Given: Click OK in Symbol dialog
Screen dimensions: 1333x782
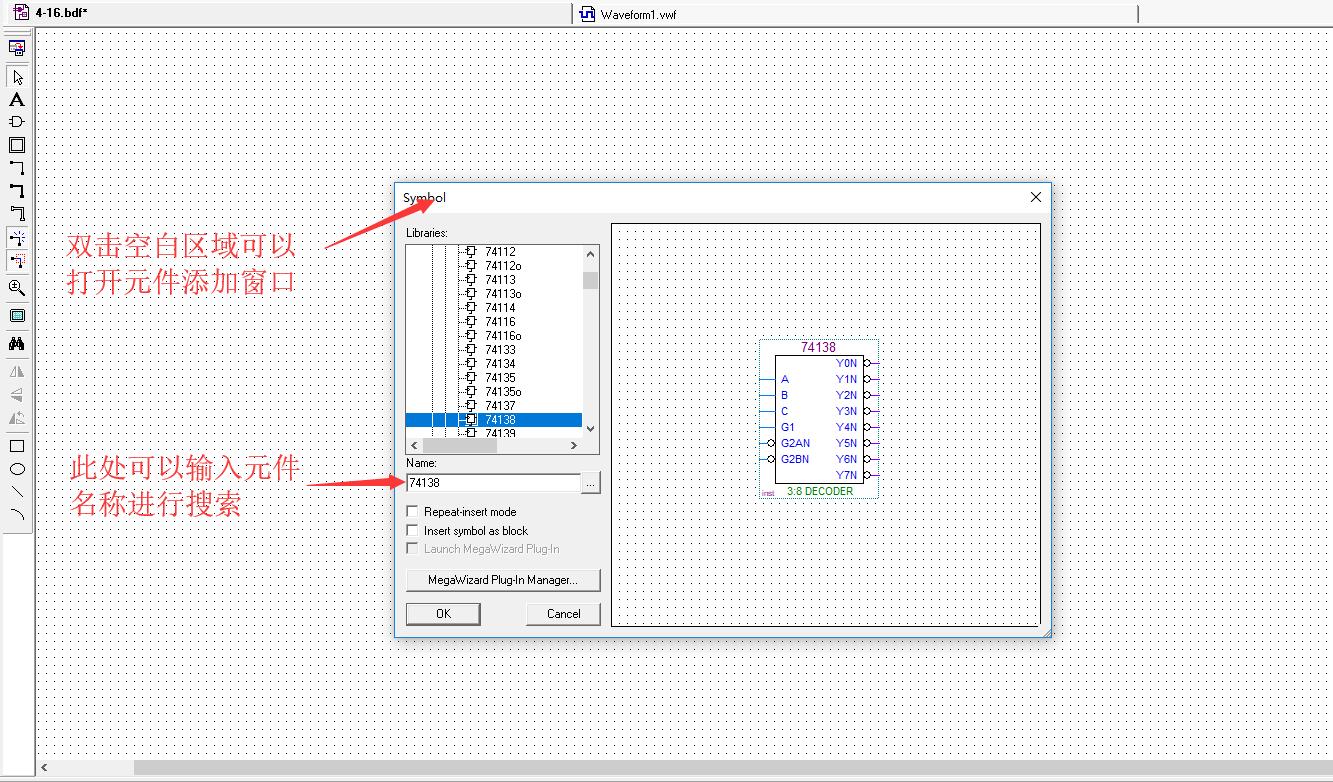Looking at the screenshot, I should point(443,614).
